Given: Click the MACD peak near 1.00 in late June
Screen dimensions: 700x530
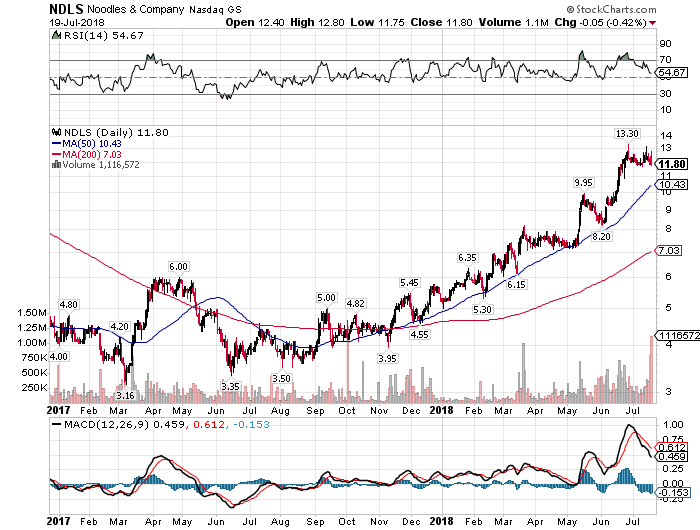Looking at the screenshot, I should point(630,426).
